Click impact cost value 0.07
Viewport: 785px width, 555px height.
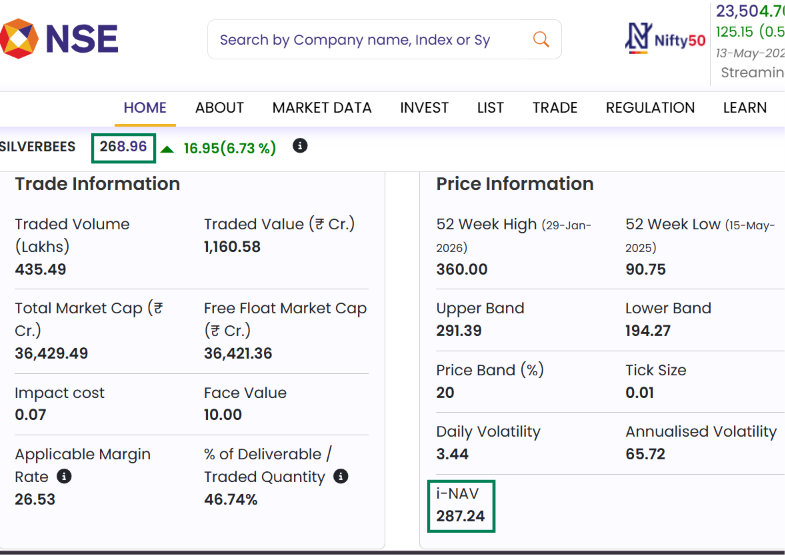point(31,414)
